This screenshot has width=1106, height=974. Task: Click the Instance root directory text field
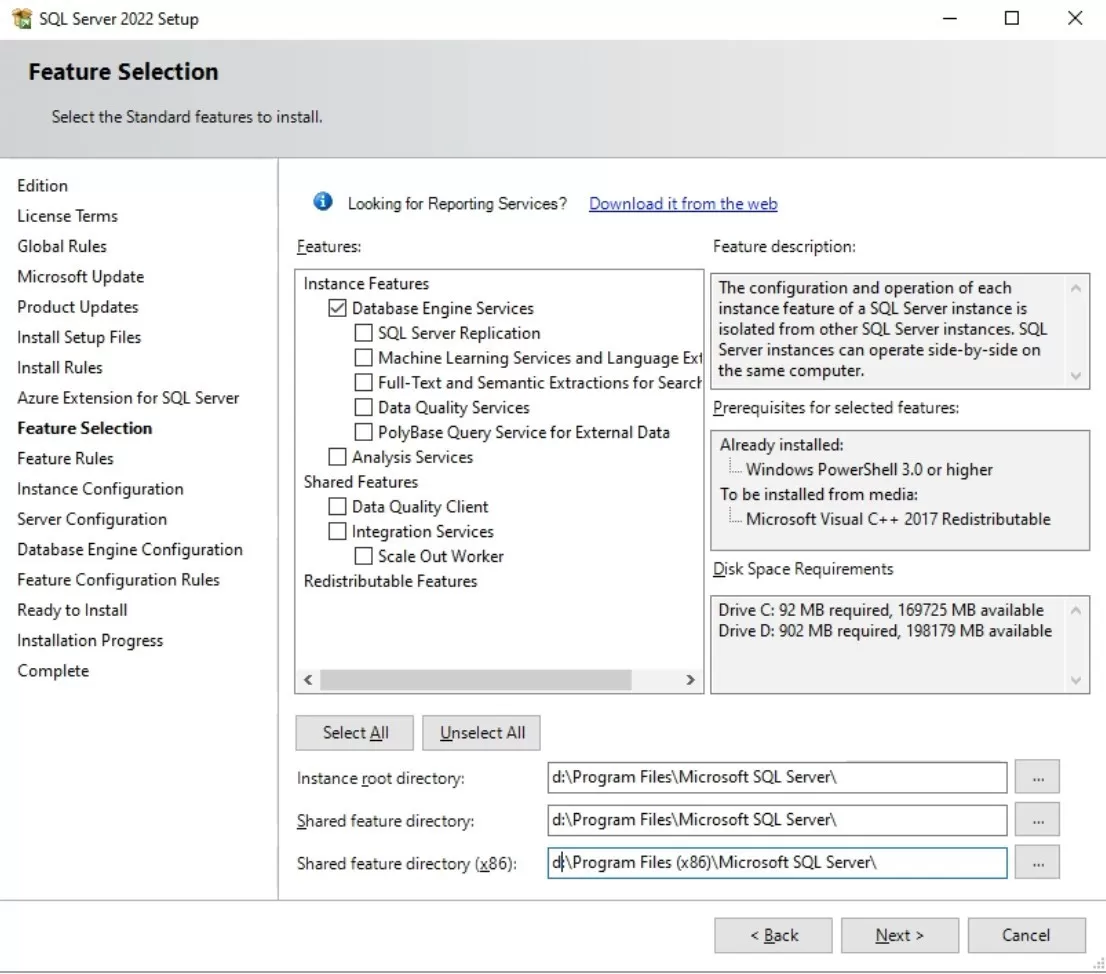[x=777, y=777]
